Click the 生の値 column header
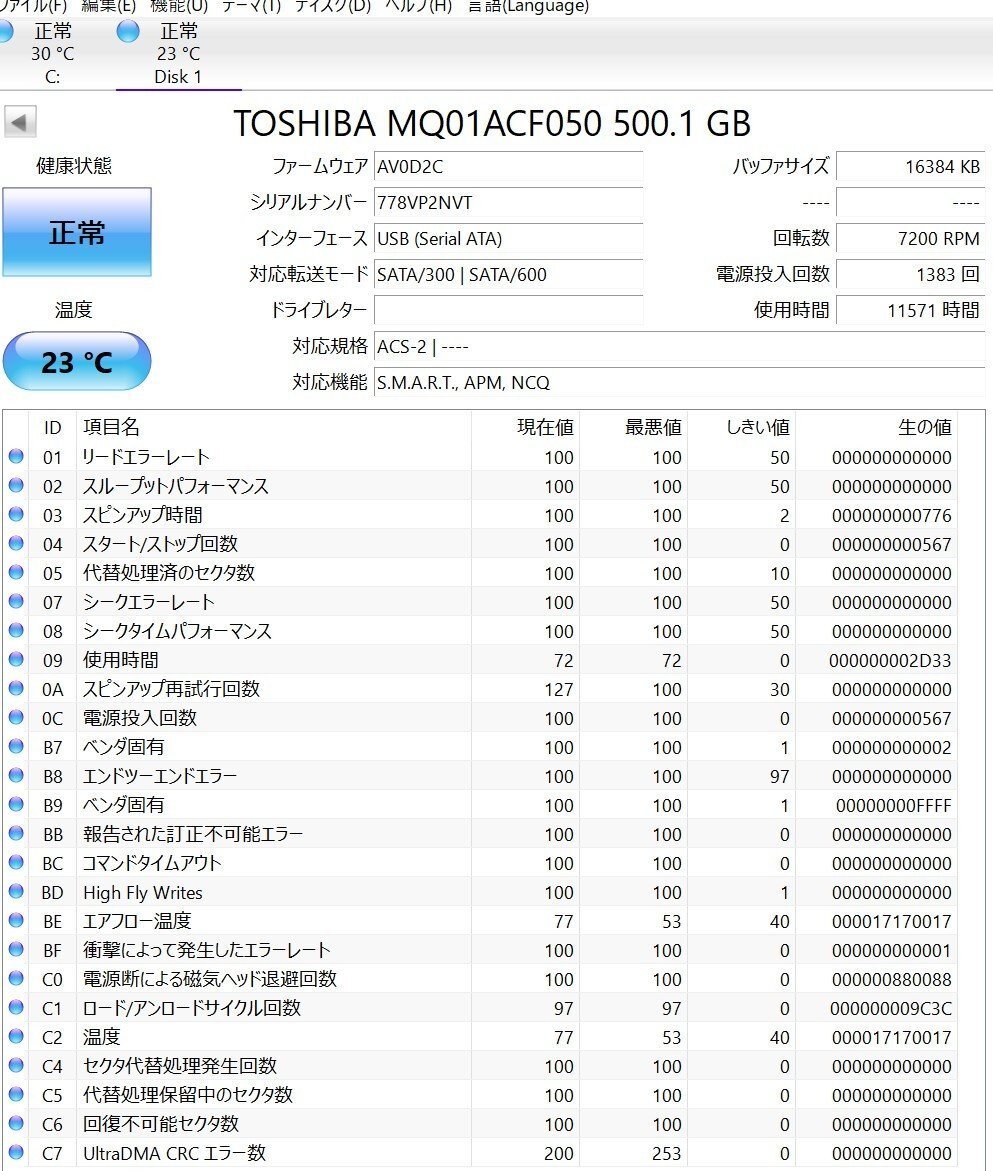This screenshot has width=993, height=1171. tap(876, 426)
